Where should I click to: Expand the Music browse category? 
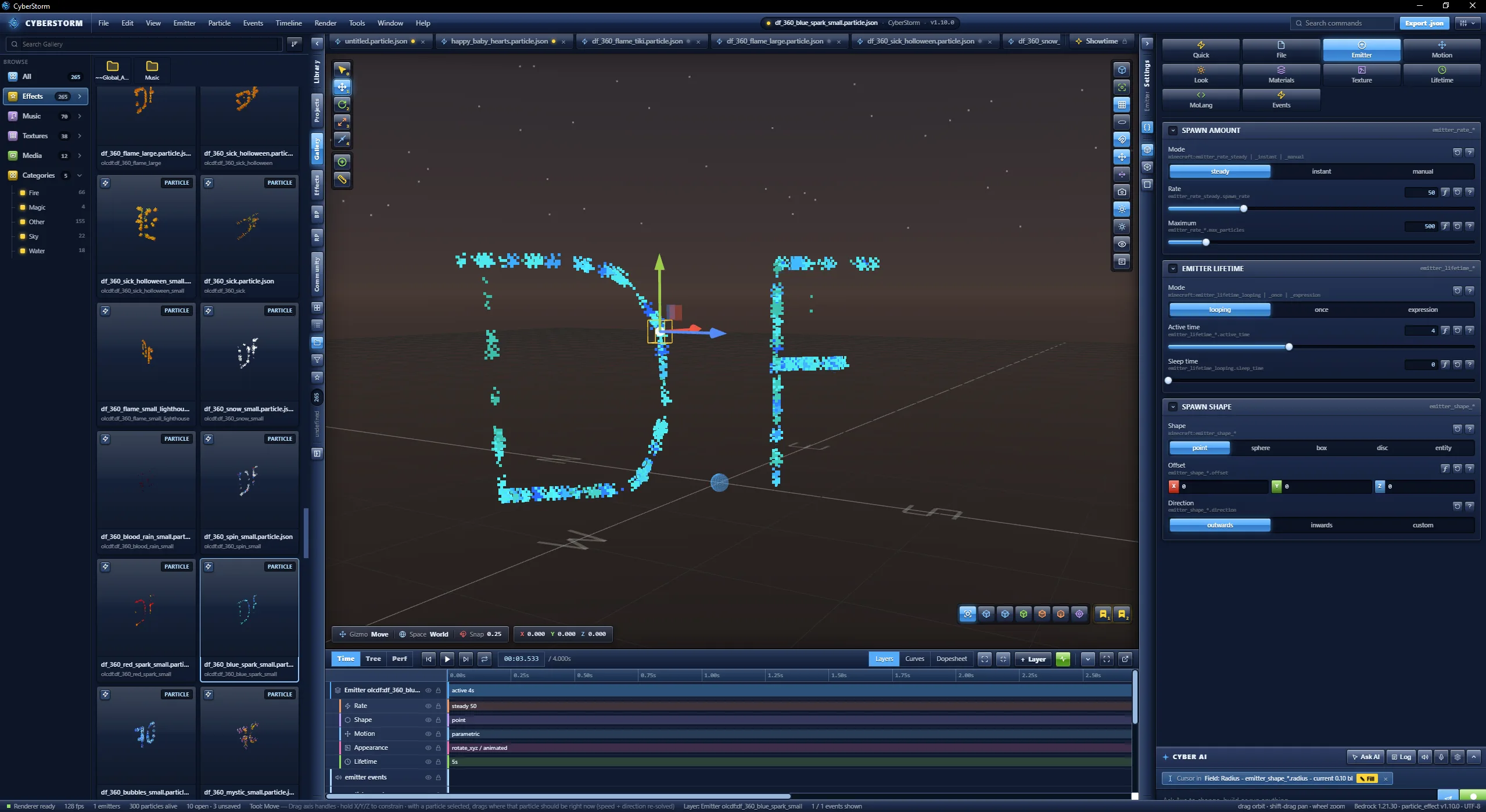80,116
